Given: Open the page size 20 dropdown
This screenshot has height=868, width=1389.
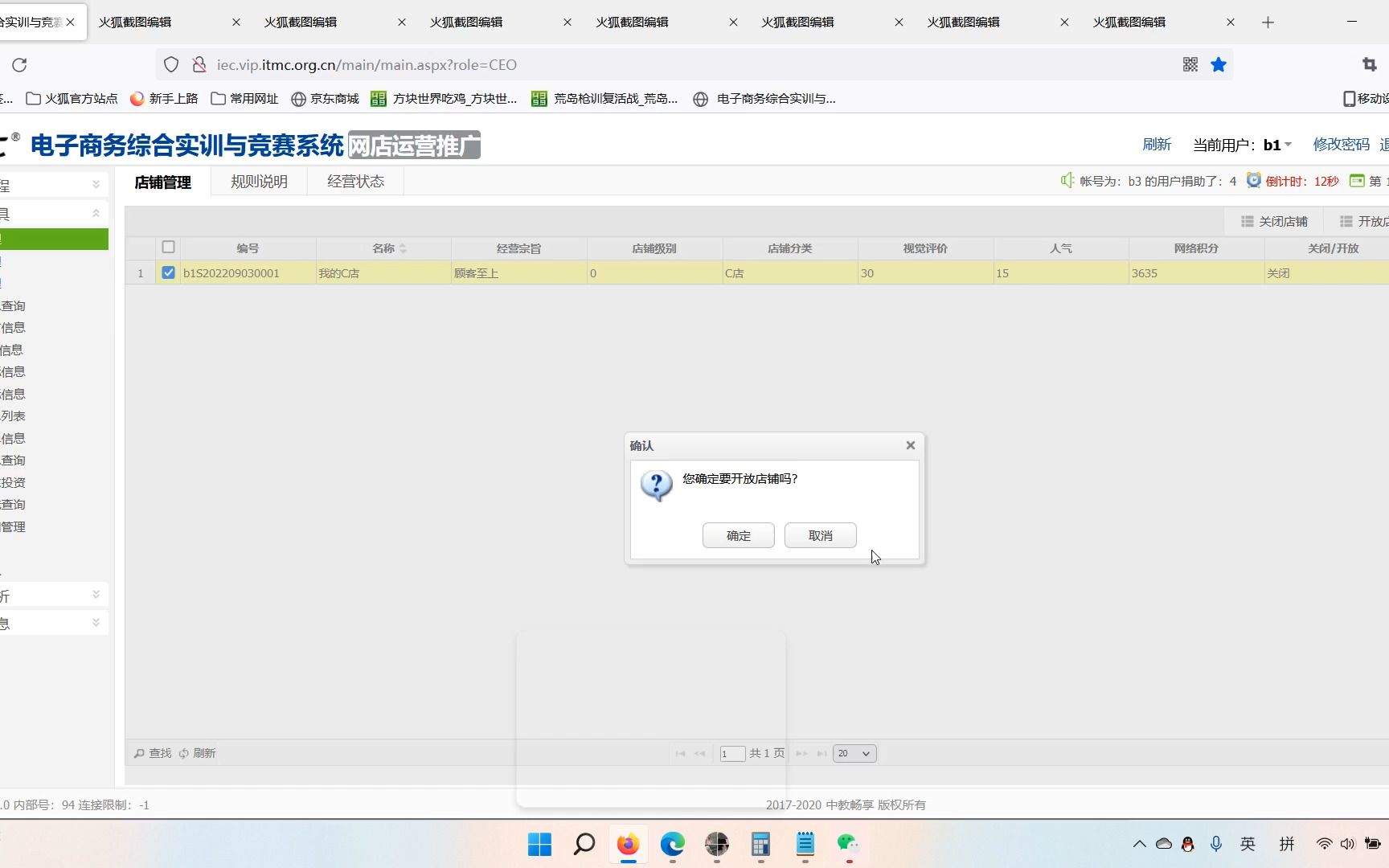Looking at the screenshot, I should click(x=854, y=753).
